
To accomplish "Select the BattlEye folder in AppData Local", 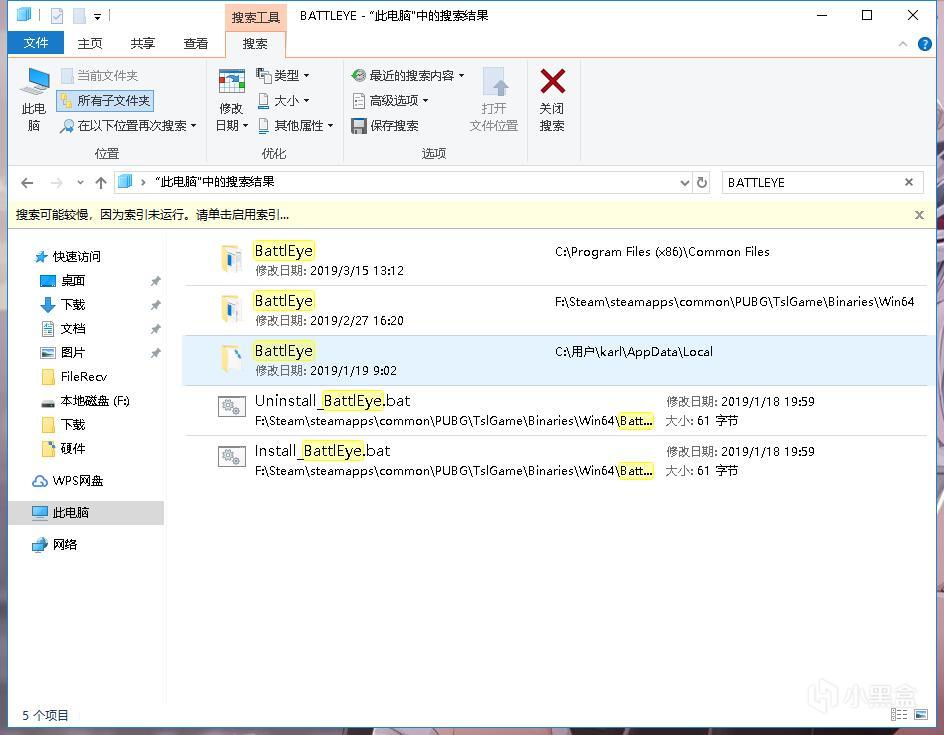I will pos(284,351).
